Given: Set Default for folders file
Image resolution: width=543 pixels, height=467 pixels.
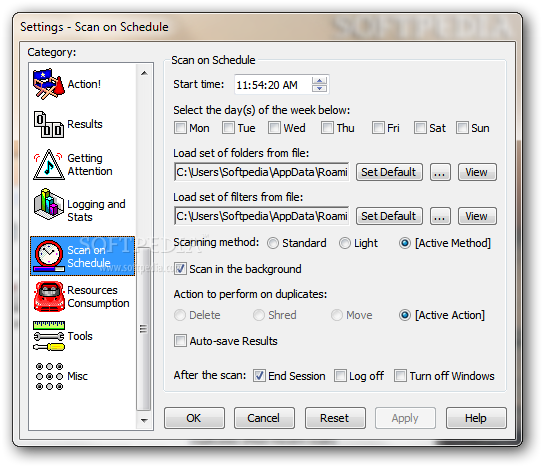Looking at the screenshot, I should [x=389, y=172].
